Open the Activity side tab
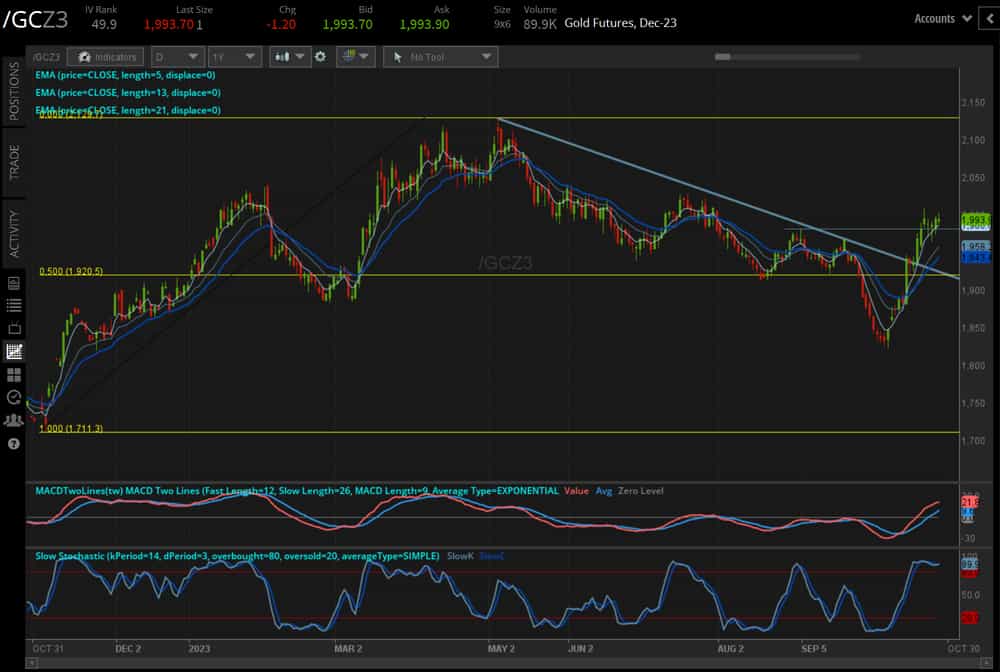Viewport: 1000px width, 672px height. tap(14, 232)
